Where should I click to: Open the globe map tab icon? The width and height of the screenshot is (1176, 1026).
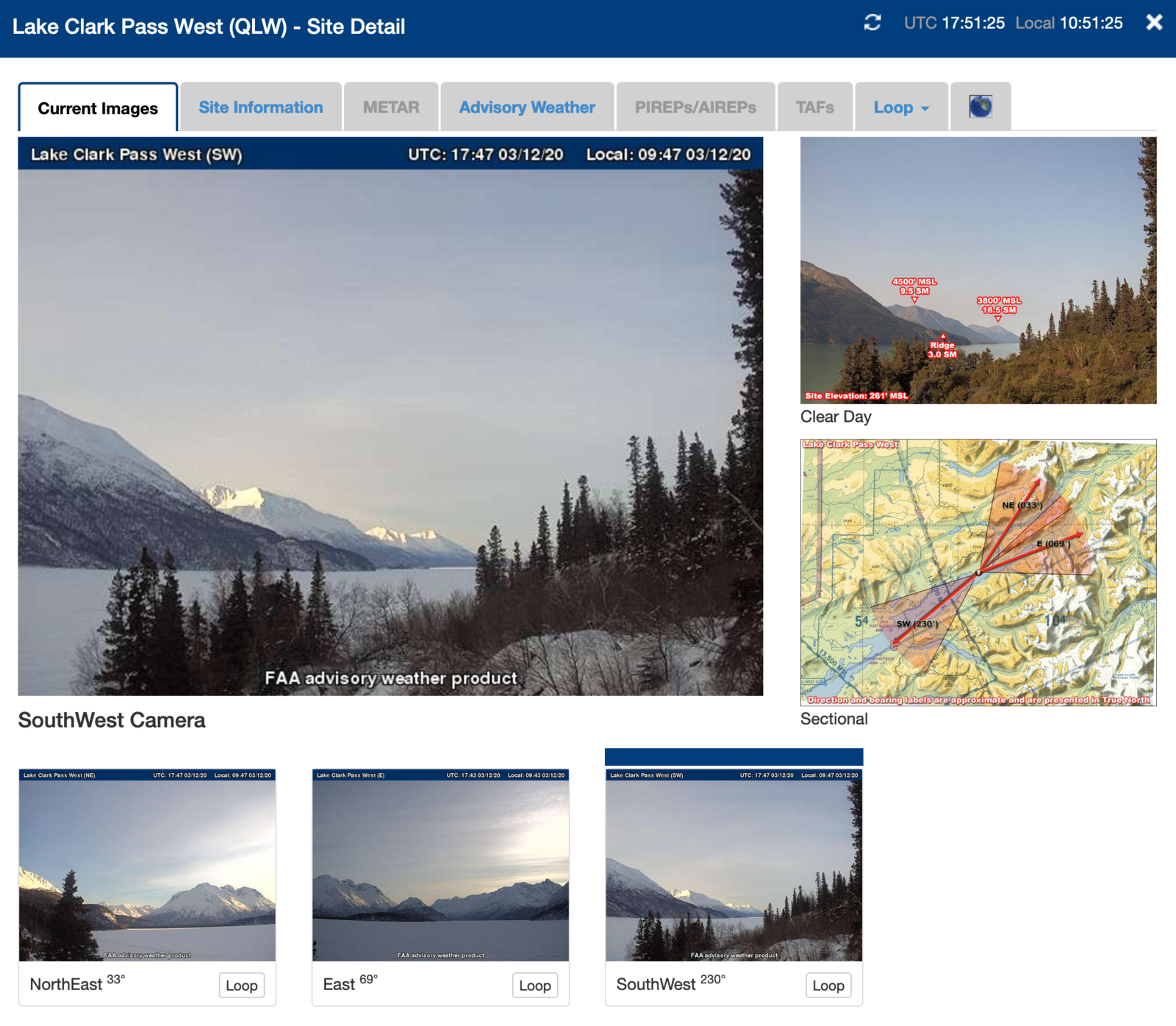980,107
